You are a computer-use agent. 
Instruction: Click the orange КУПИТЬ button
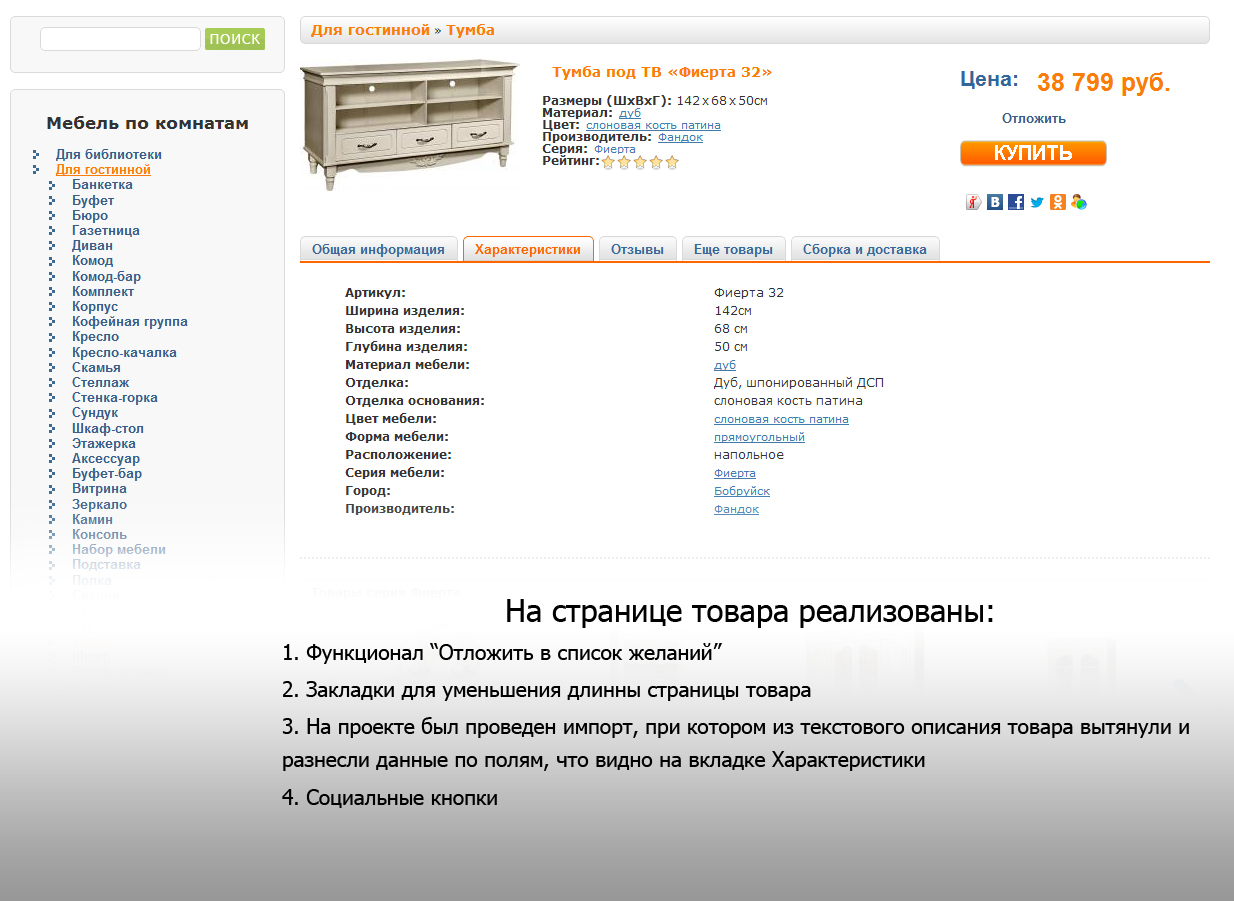pyautogui.click(x=1033, y=153)
